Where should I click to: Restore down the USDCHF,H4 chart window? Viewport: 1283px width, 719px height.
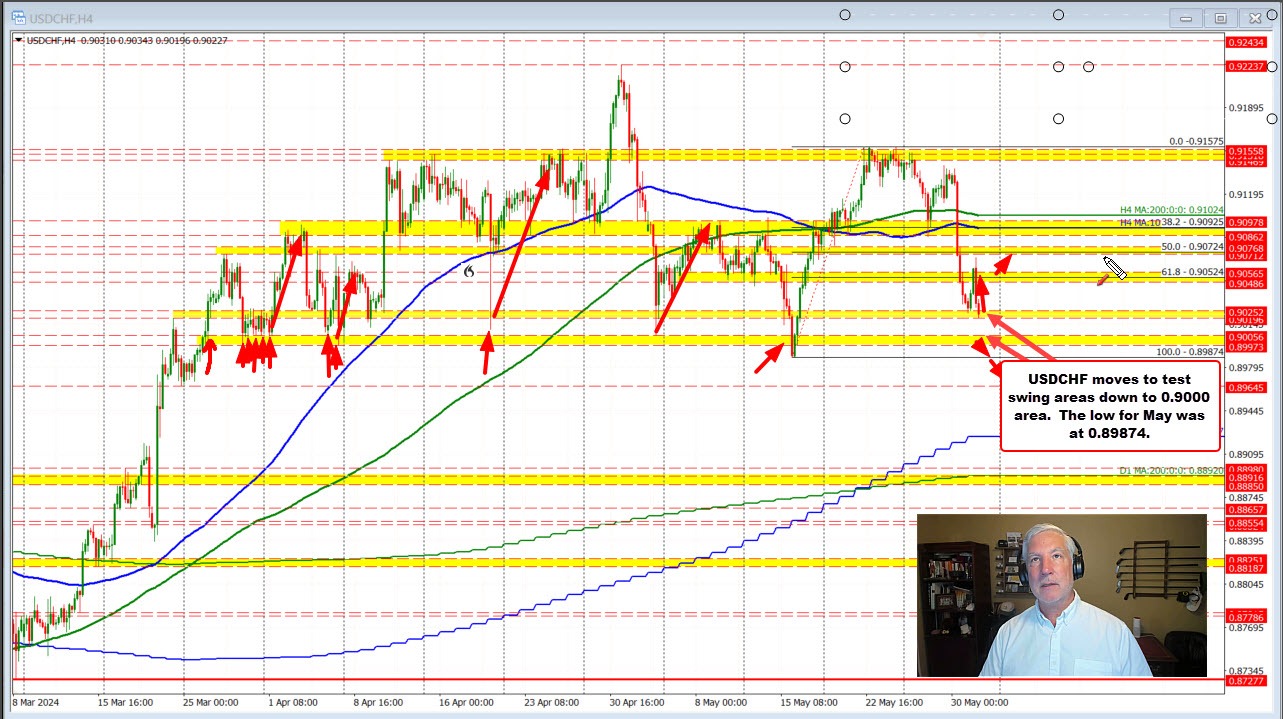pos(1221,17)
